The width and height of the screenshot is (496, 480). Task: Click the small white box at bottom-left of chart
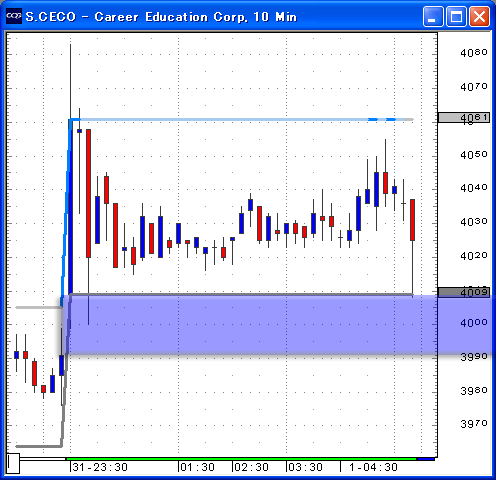click(x=13, y=463)
